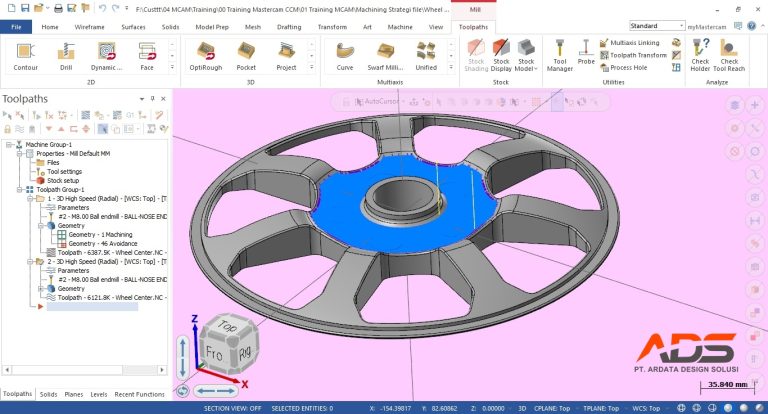This screenshot has height=414, width=768.
Task: Click Process Hole
Action: [624, 68]
